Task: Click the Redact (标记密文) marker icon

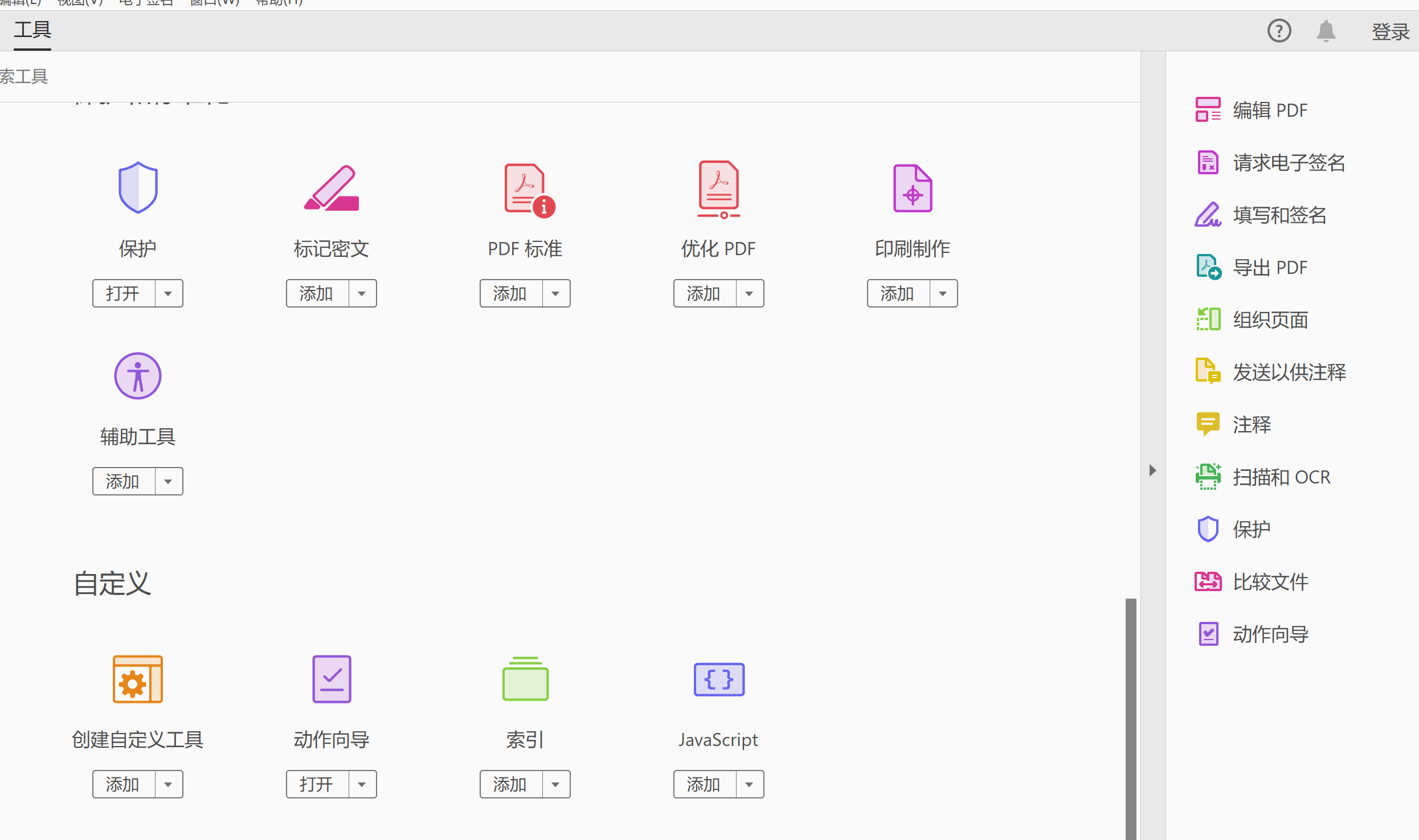Action: tap(332, 188)
